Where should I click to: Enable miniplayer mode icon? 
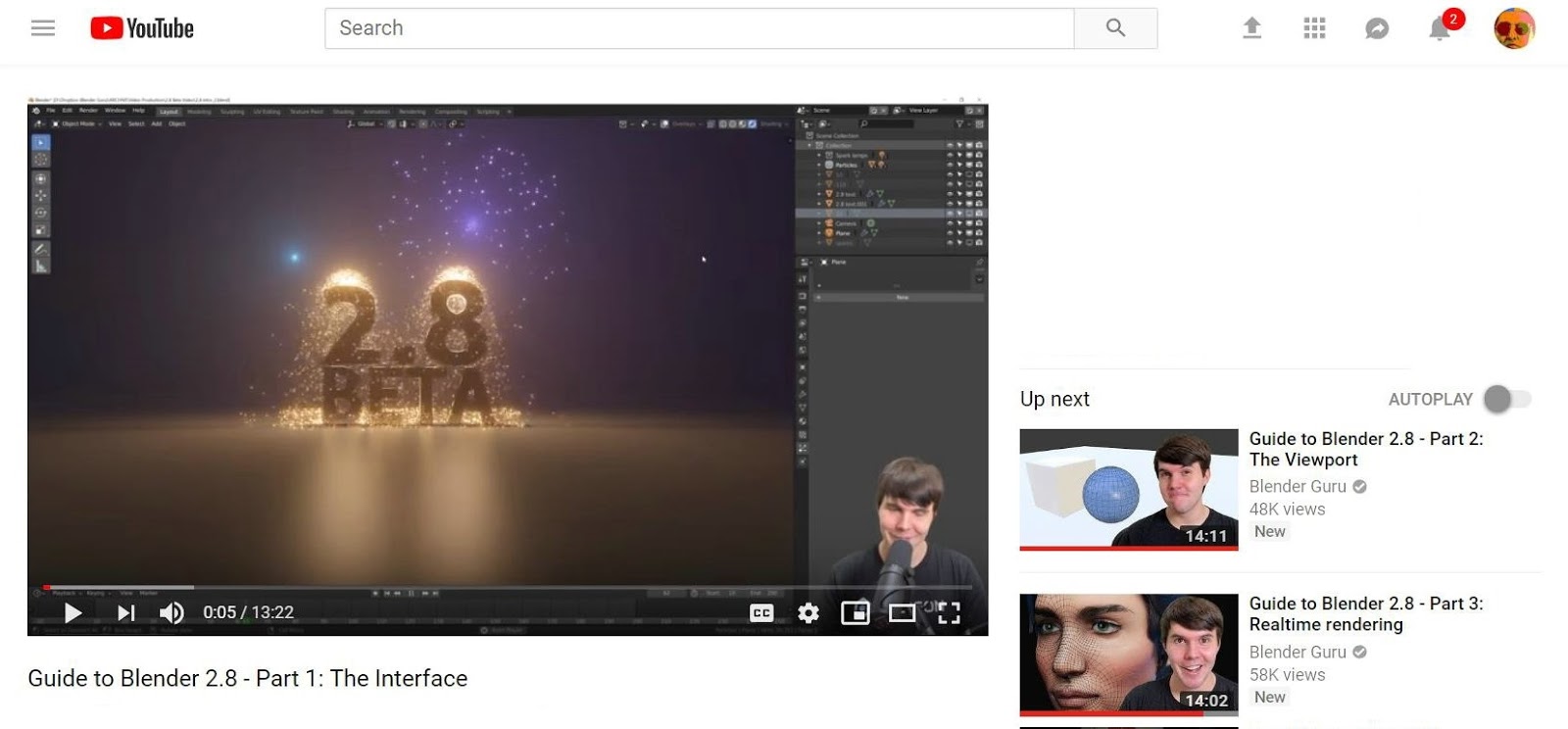856,613
